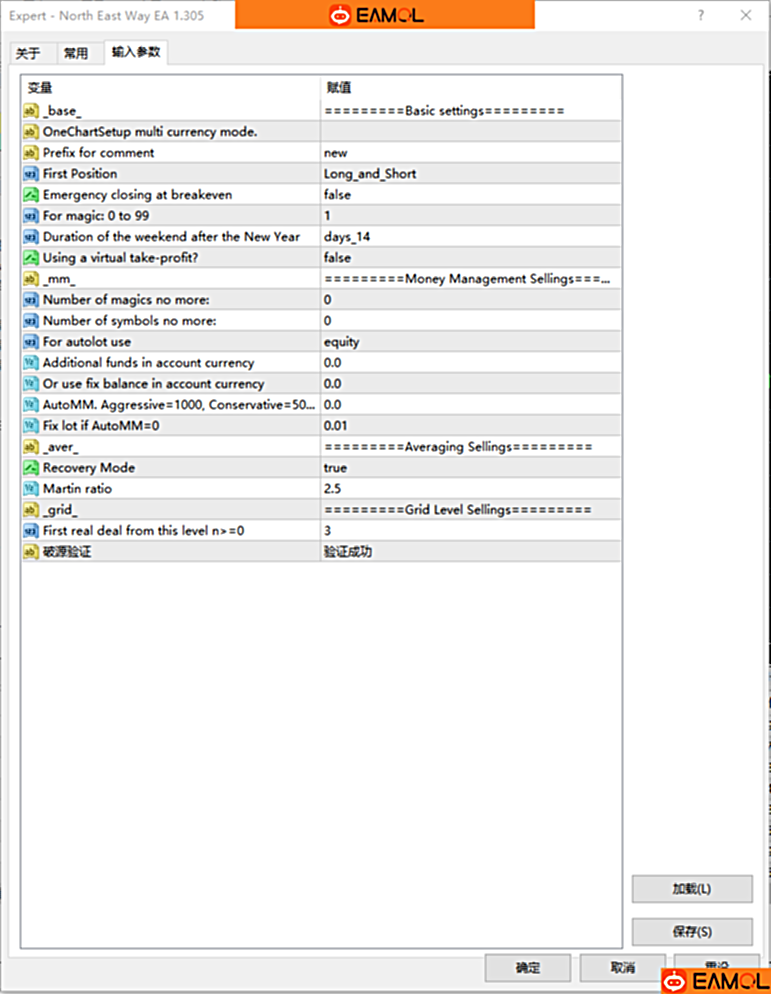Click the icon beside Number of symbols no more
Image resolution: width=771 pixels, height=994 pixels.
pyautogui.click(x=31, y=320)
